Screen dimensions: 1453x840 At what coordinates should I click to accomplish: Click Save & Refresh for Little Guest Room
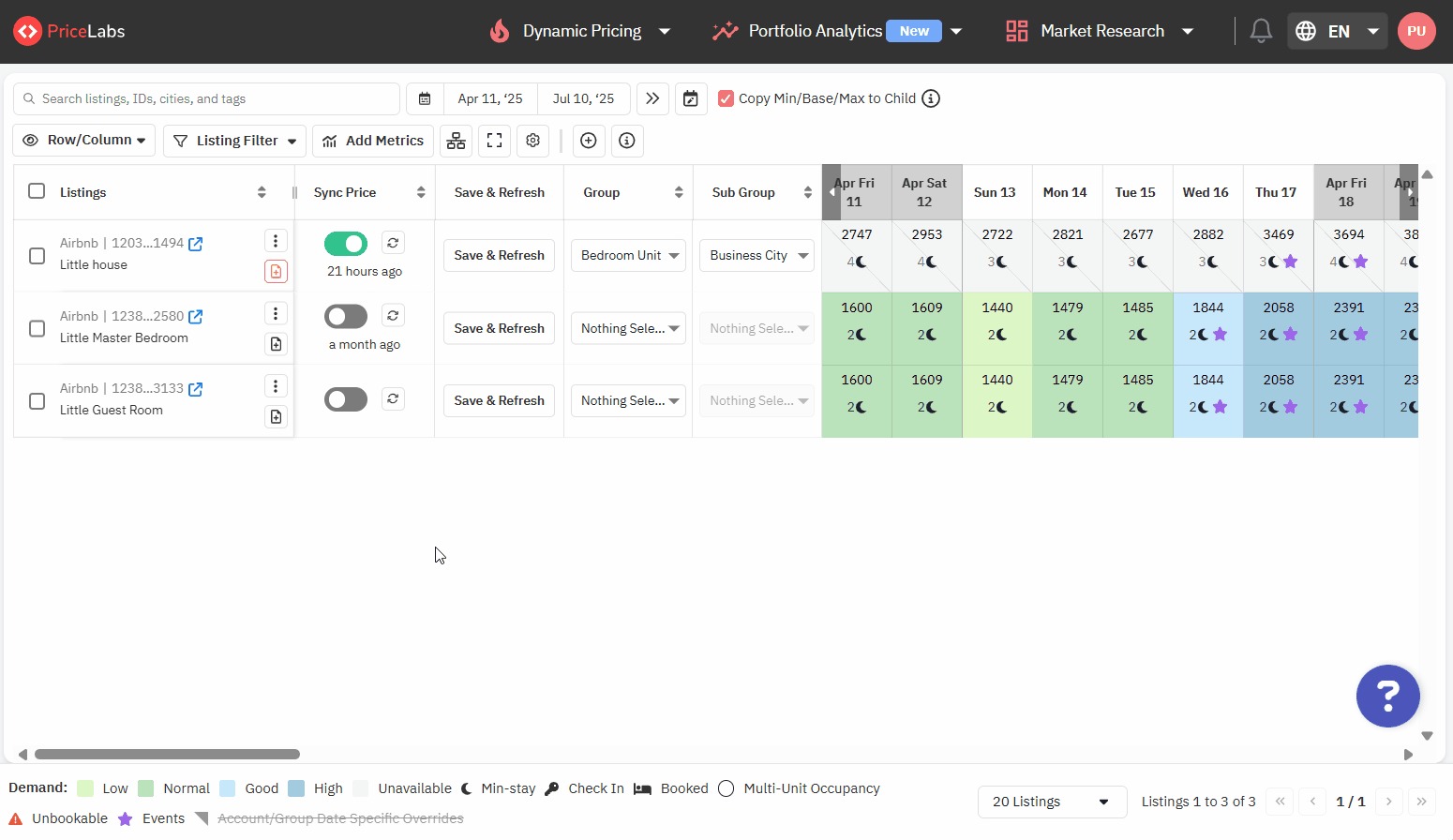[x=500, y=400]
